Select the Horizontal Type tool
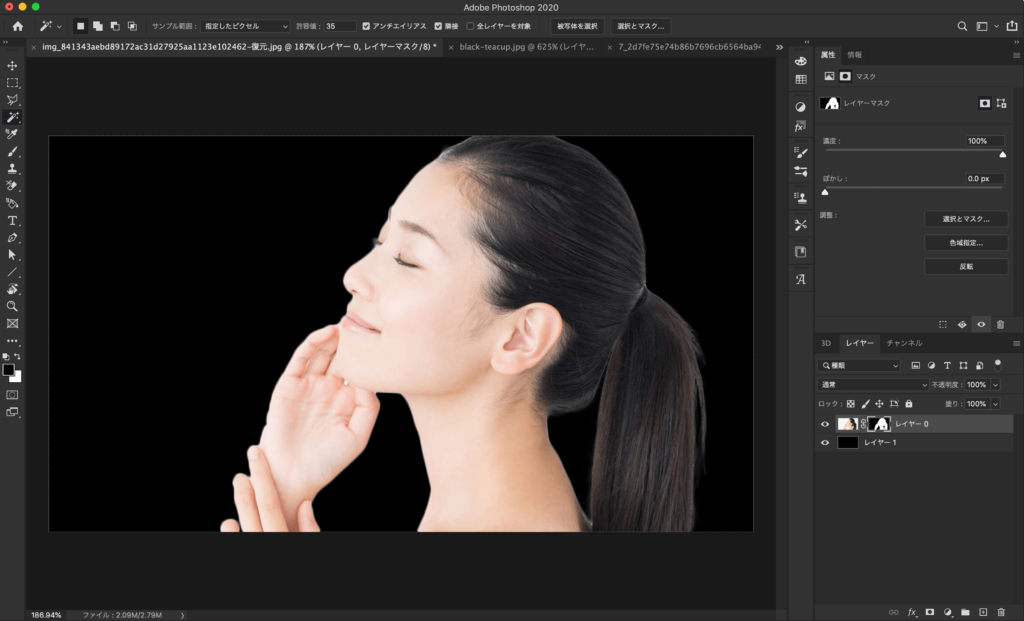The height and width of the screenshot is (621, 1024). 12,221
